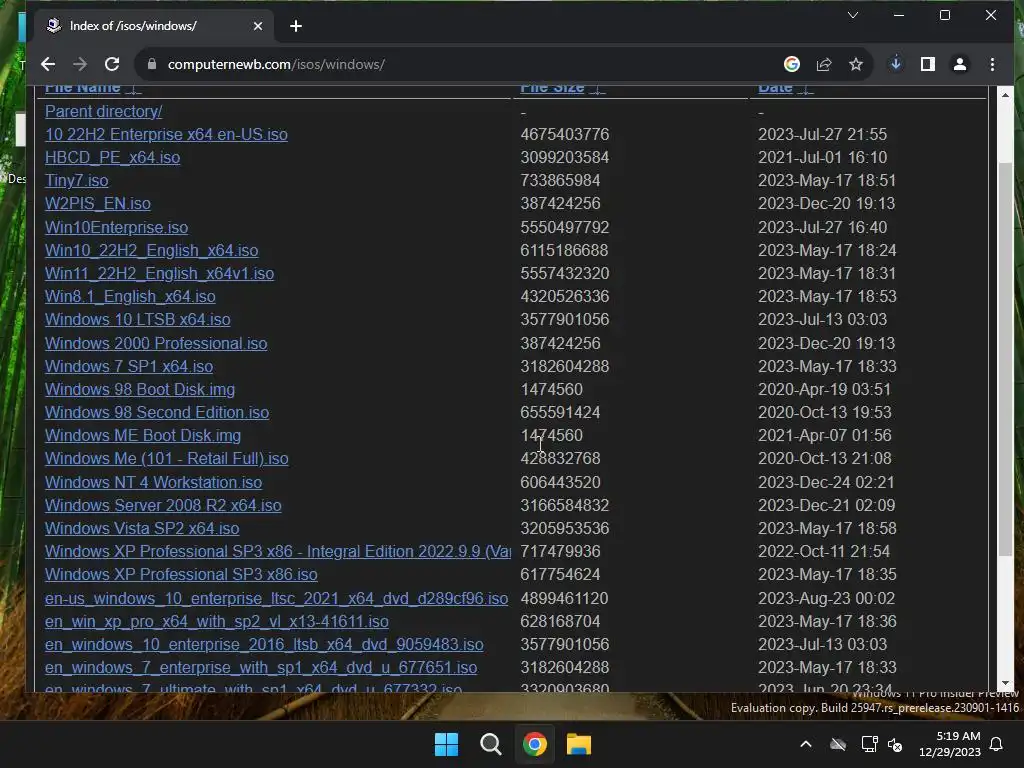Open the Parent directory/ link
This screenshot has height=768, width=1024.
pyautogui.click(x=103, y=112)
